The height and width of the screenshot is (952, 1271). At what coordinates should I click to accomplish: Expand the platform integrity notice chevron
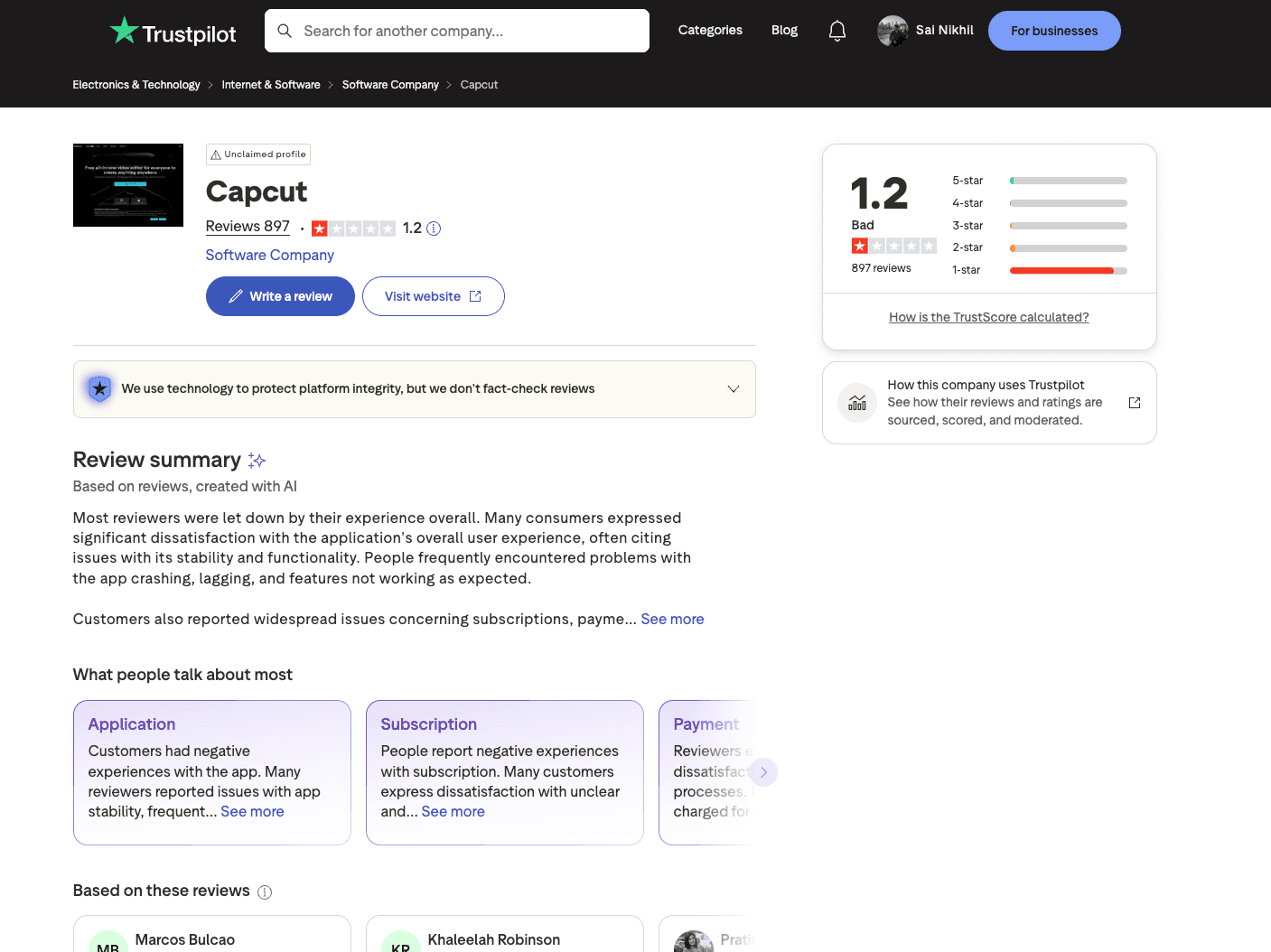[x=734, y=388]
